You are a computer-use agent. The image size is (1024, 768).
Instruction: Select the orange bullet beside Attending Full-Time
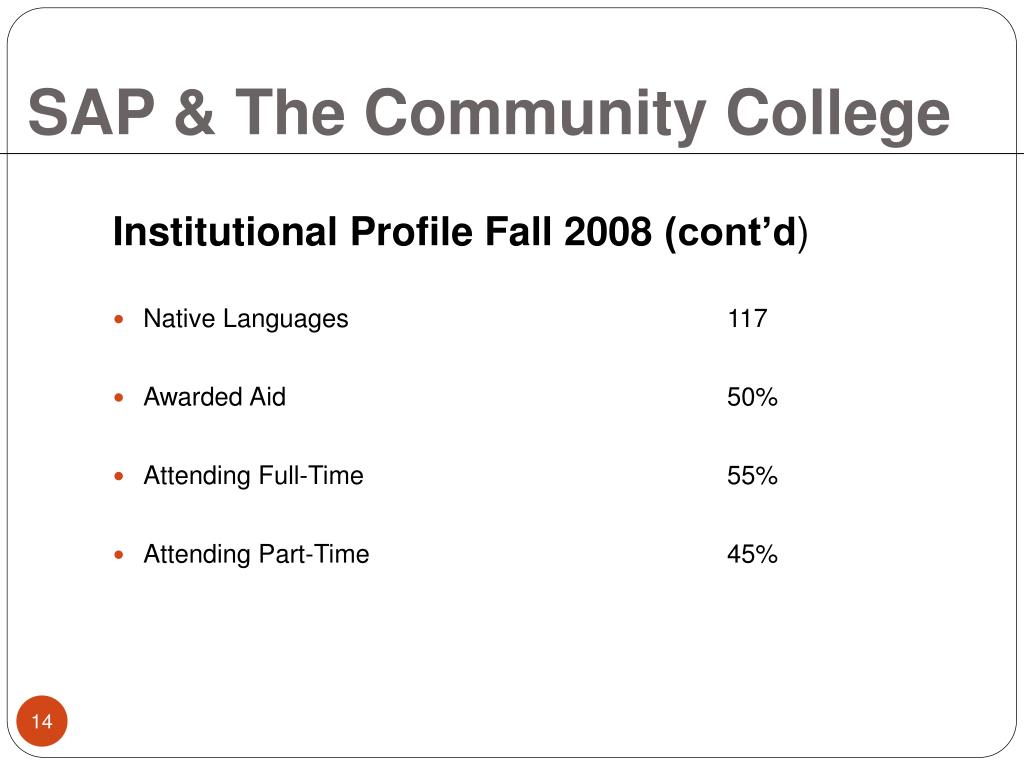pyautogui.click(x=119, y=476)
